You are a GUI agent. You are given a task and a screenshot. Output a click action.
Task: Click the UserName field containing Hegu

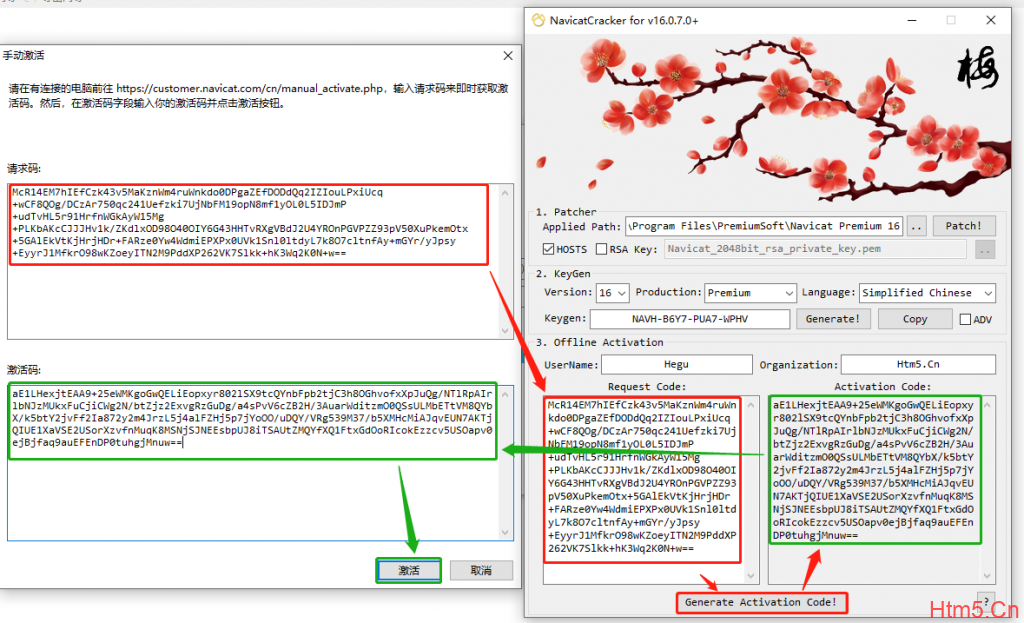point(677,364)
